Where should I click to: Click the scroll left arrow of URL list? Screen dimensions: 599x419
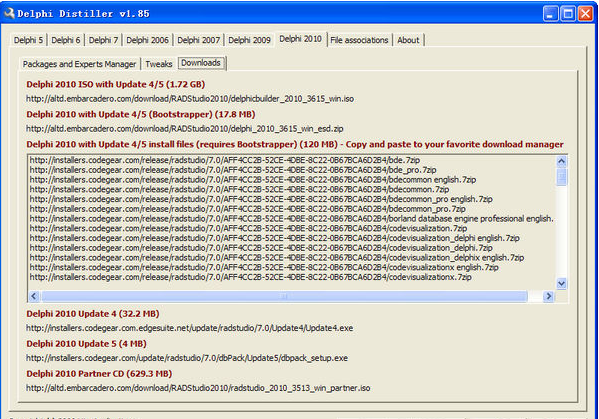[34, 296]
